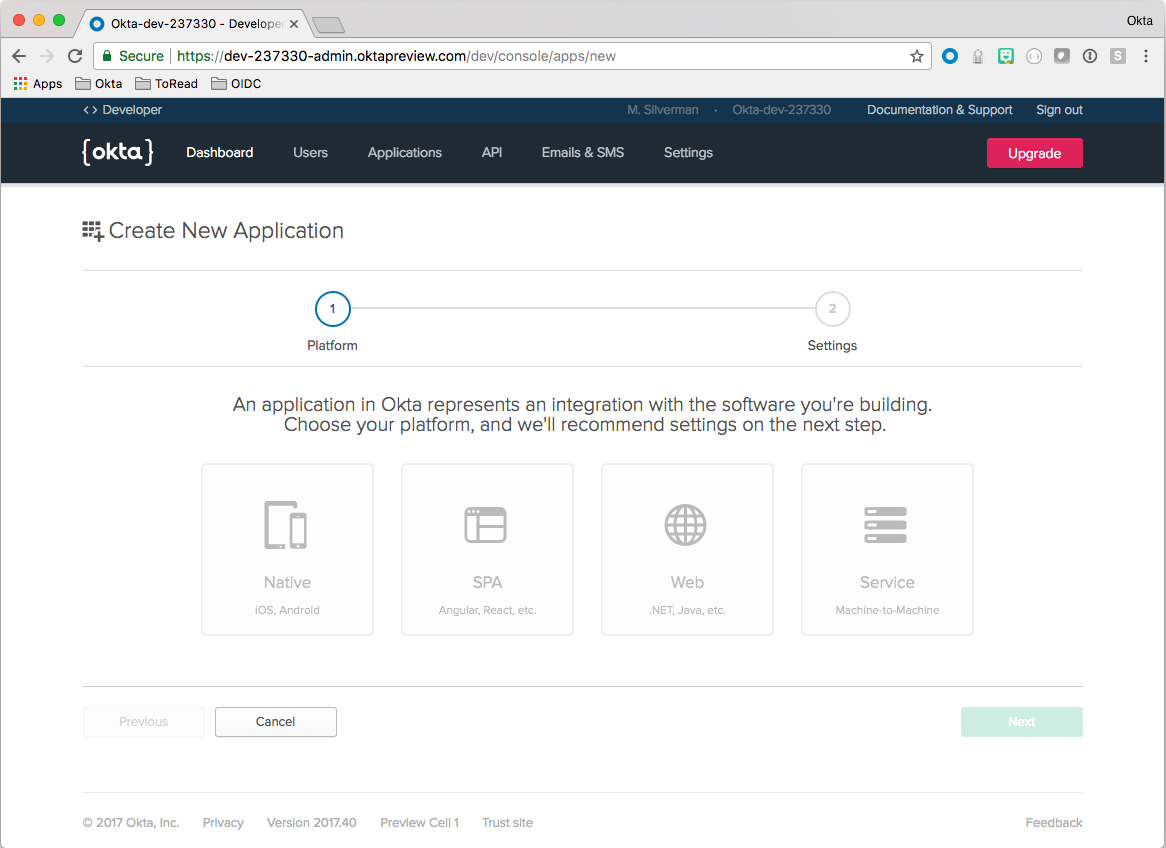Click the Next button
1166x848 pixels.
point(1021,722)
